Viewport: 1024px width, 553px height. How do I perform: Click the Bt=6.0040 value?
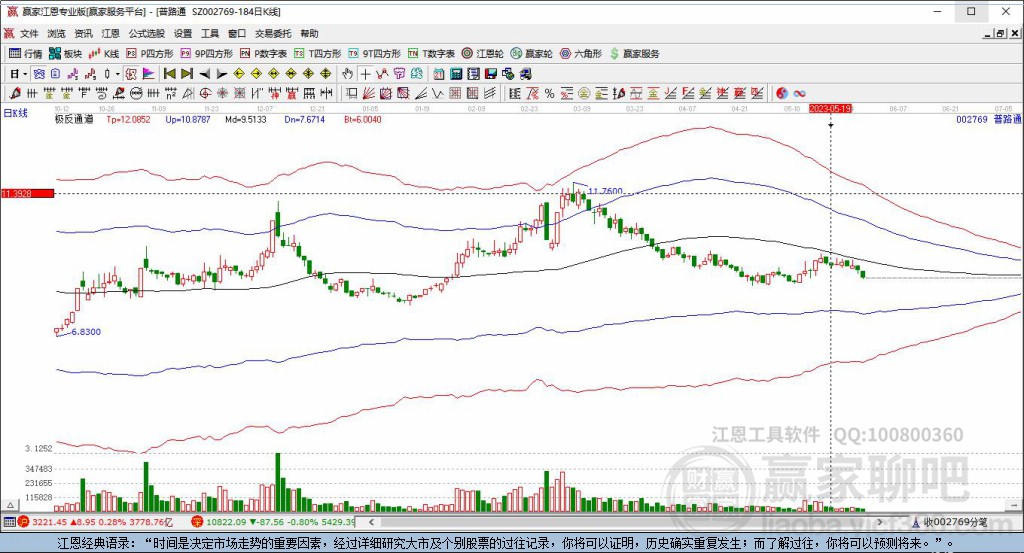[x=362, y=119]
